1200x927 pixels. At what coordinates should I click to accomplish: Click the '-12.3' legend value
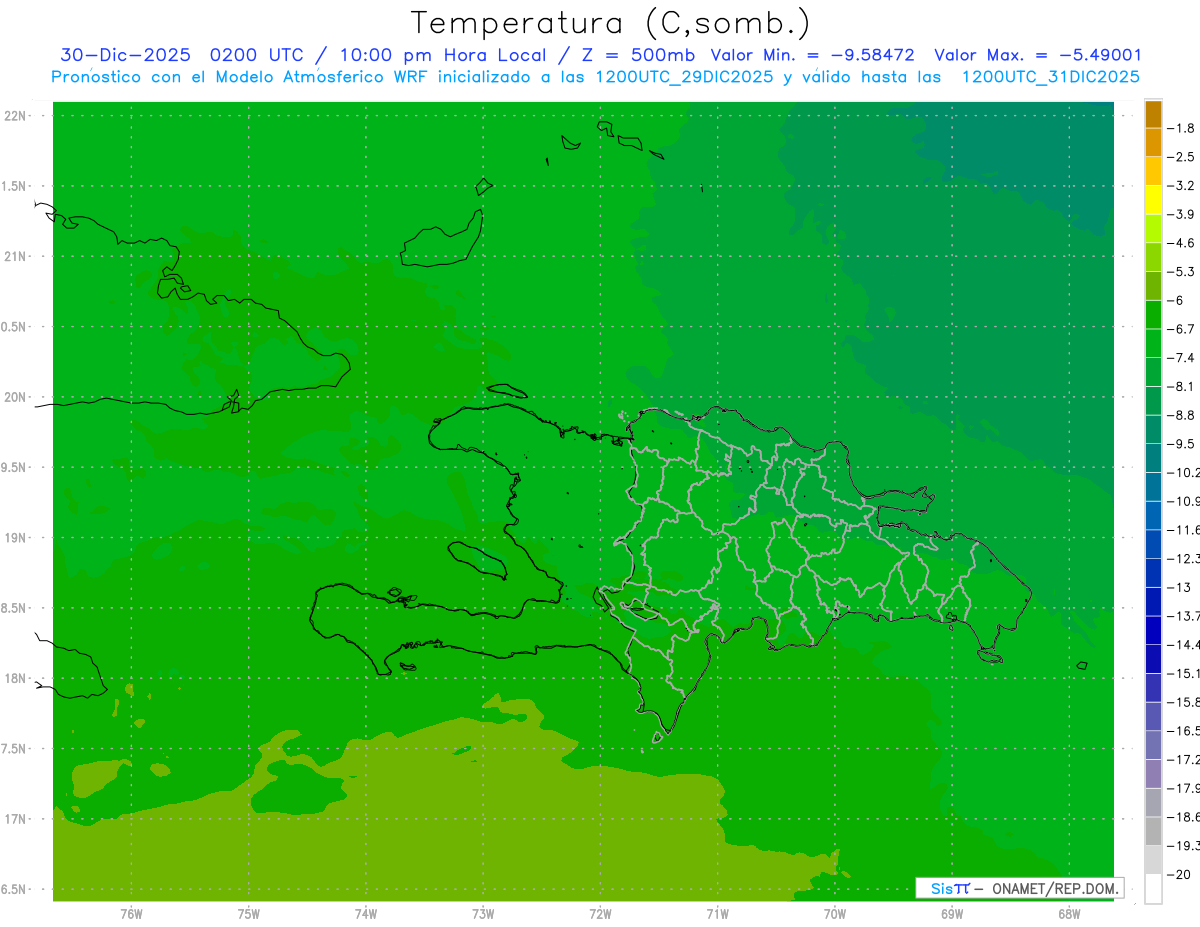pos(1183,559)
